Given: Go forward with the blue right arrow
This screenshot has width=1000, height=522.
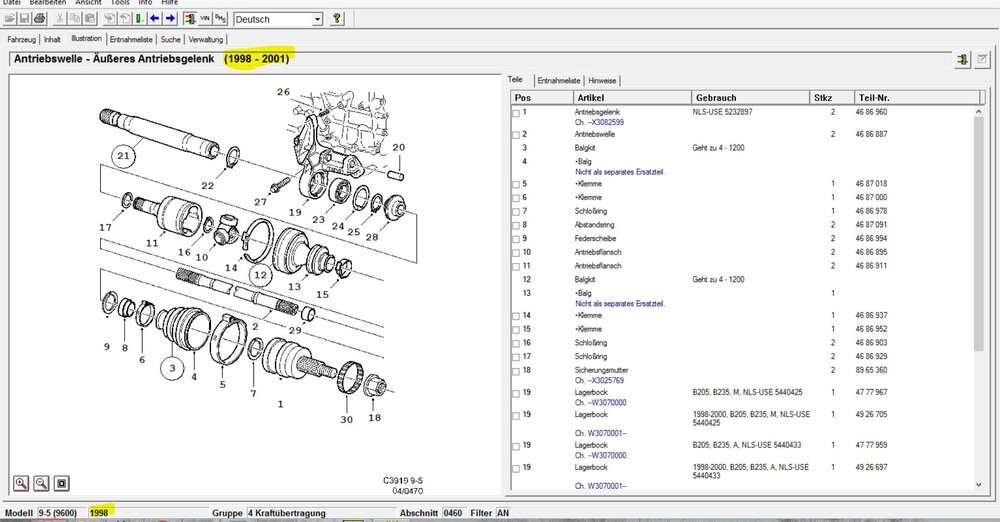Looking at the screenshot, I should click(170, 19).
